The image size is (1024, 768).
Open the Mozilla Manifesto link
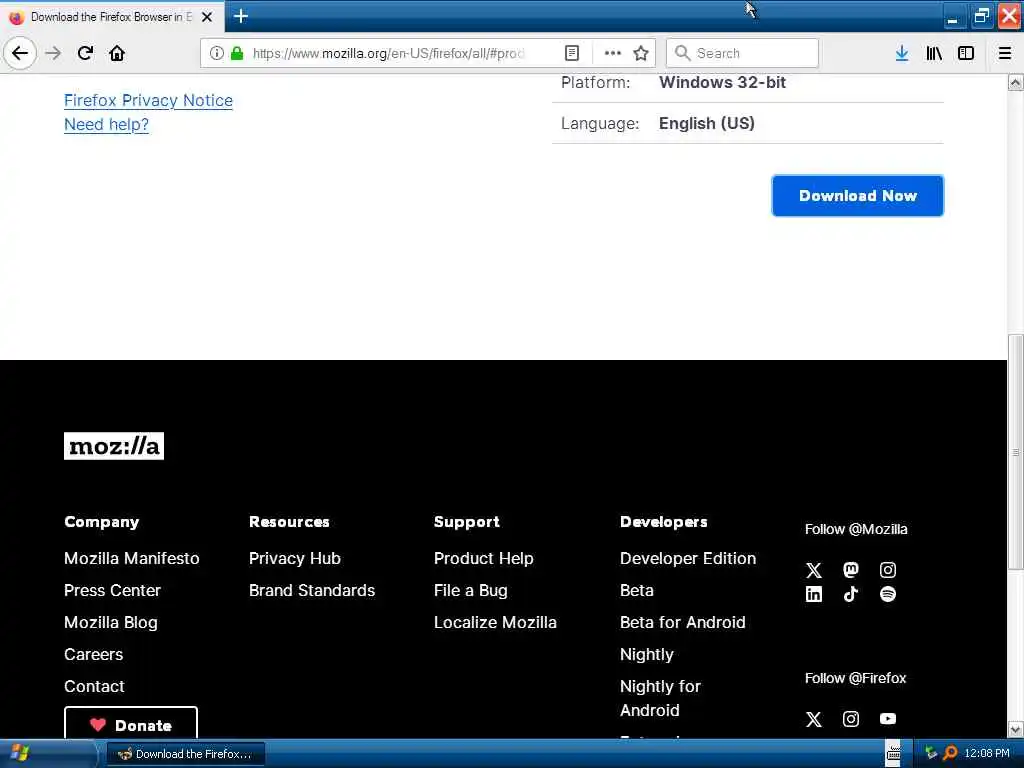132,558
